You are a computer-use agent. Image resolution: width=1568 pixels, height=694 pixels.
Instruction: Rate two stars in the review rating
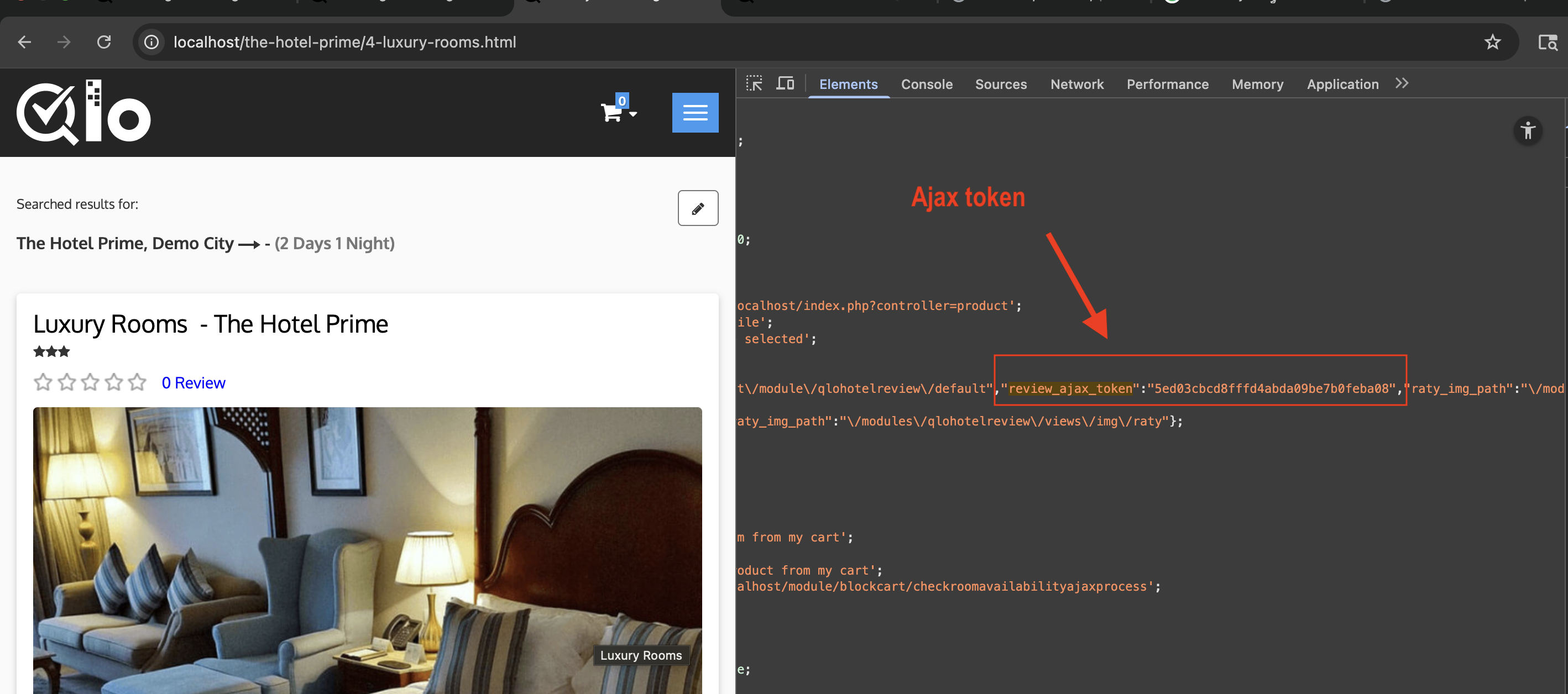coord(66,382)
